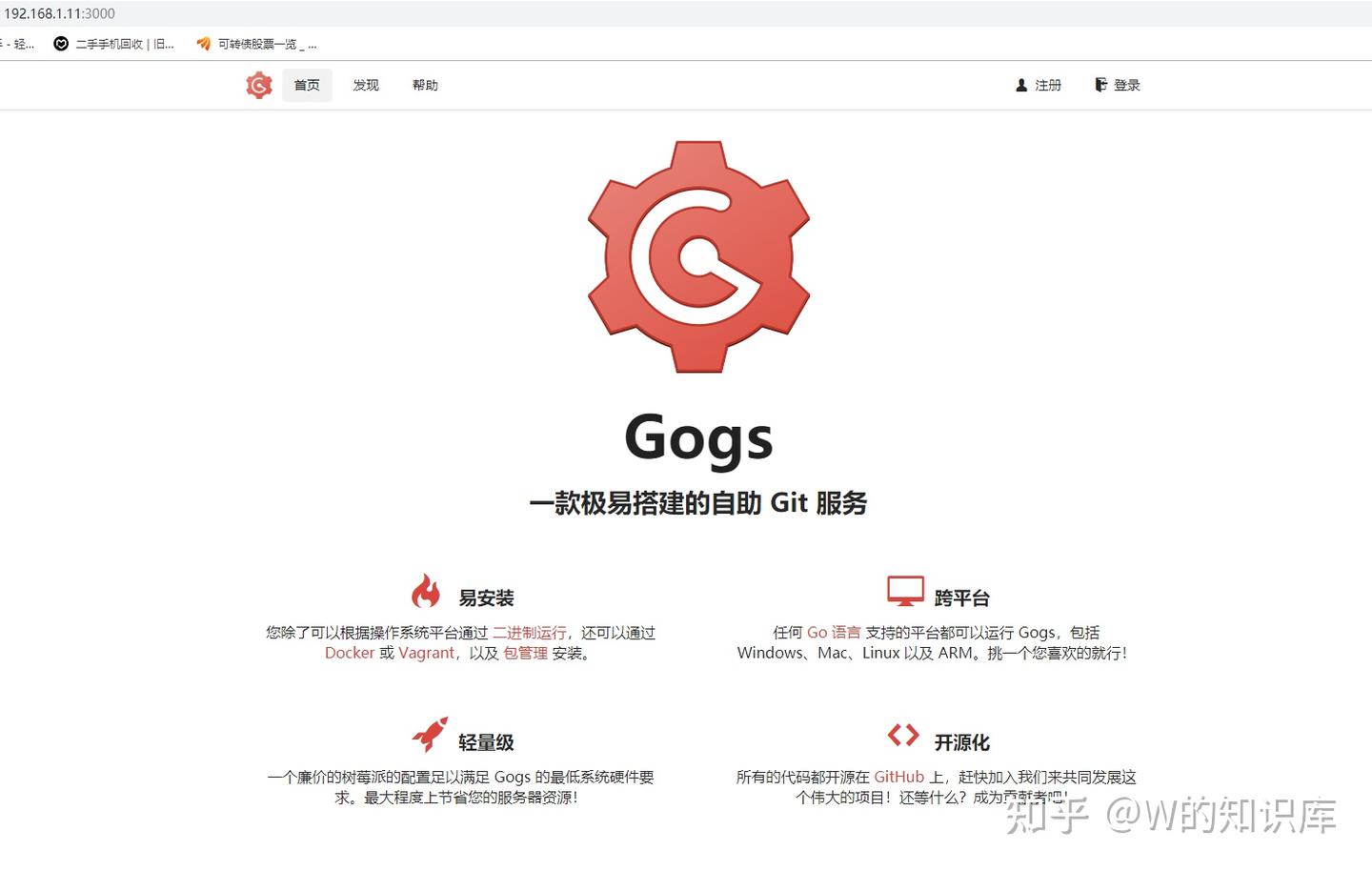The height and width of the screenshot is (871, 1372).
Task: Click the 可转债股票一览 bookmark favicon
Action: (x=202, y=44)
